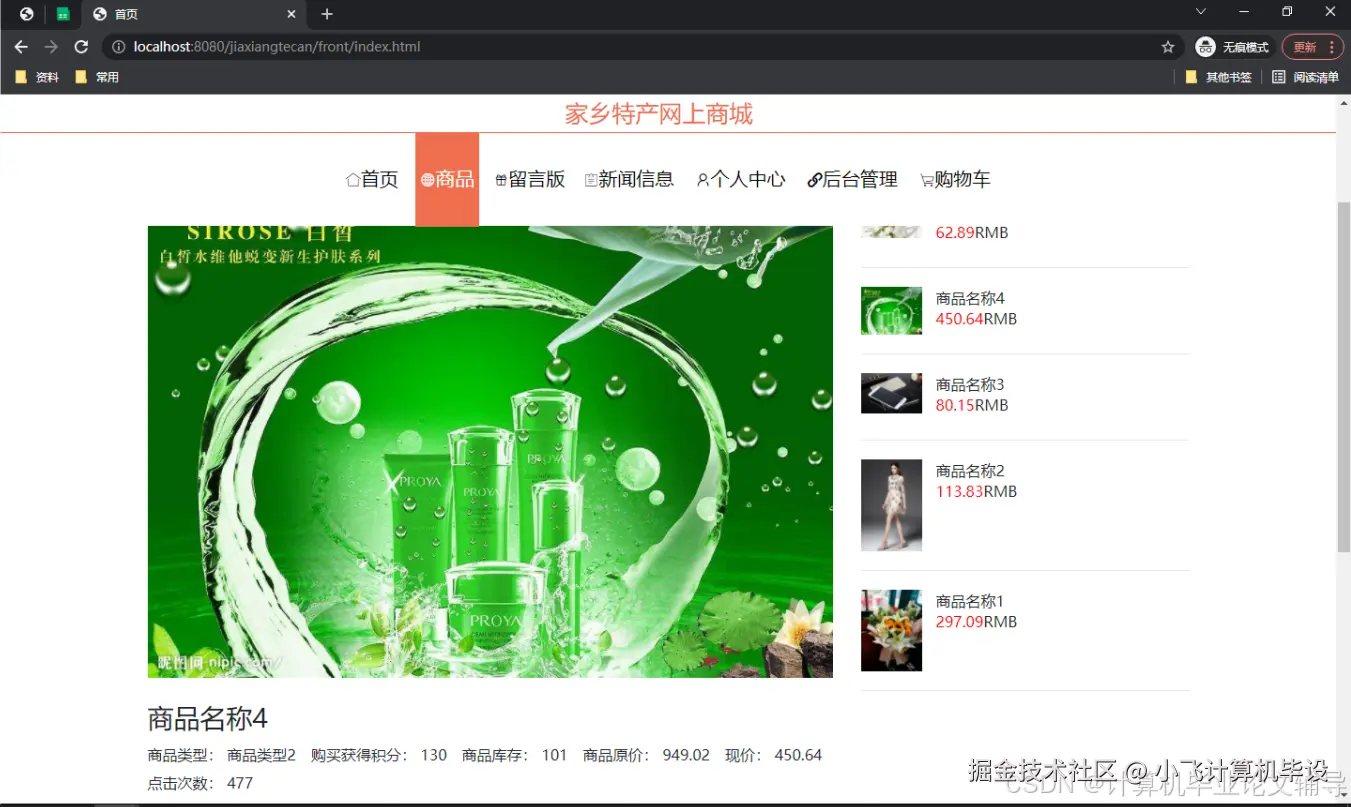1351x807 pixels.
Task: Click the incognito mode icon in the toolbar
Action: coord(1204,46)
